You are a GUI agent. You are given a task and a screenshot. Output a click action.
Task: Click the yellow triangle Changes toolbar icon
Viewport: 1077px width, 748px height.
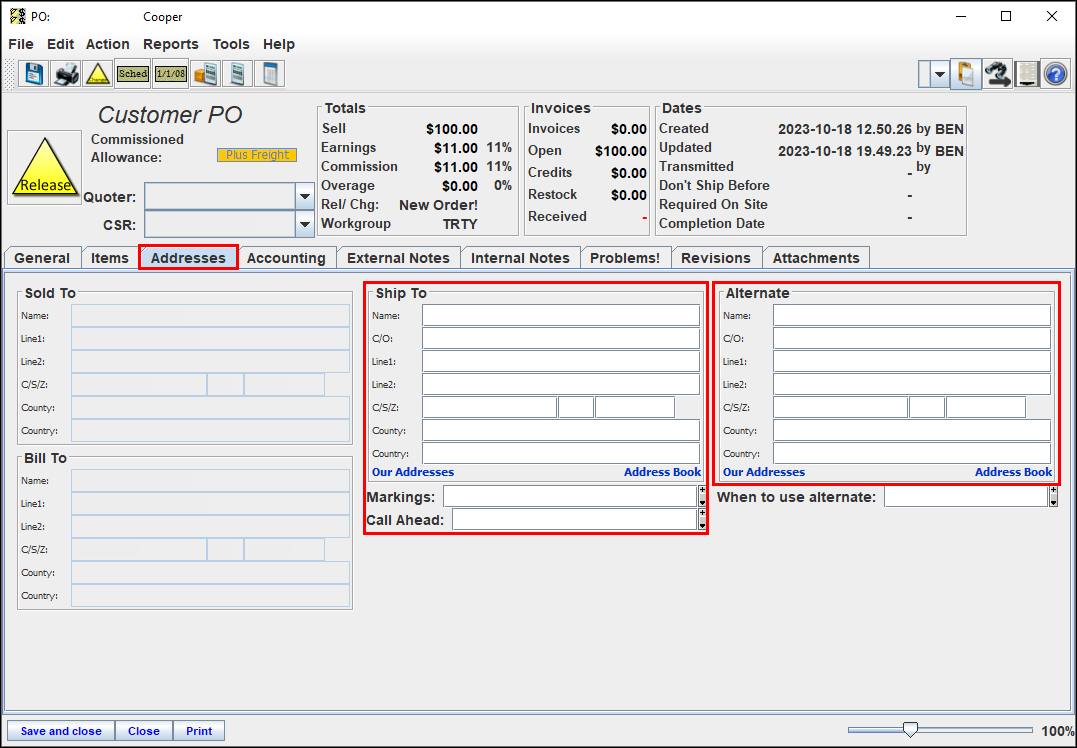(x=98, y=73)
